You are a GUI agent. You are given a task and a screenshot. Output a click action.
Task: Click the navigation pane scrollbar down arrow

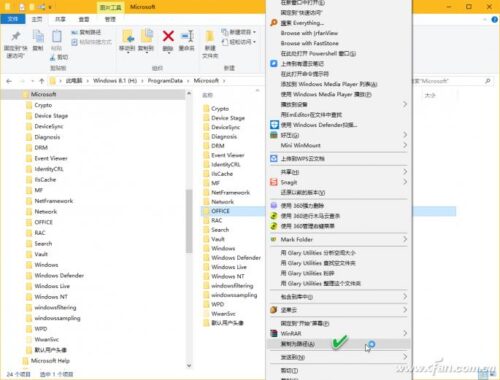click(189, 365)
